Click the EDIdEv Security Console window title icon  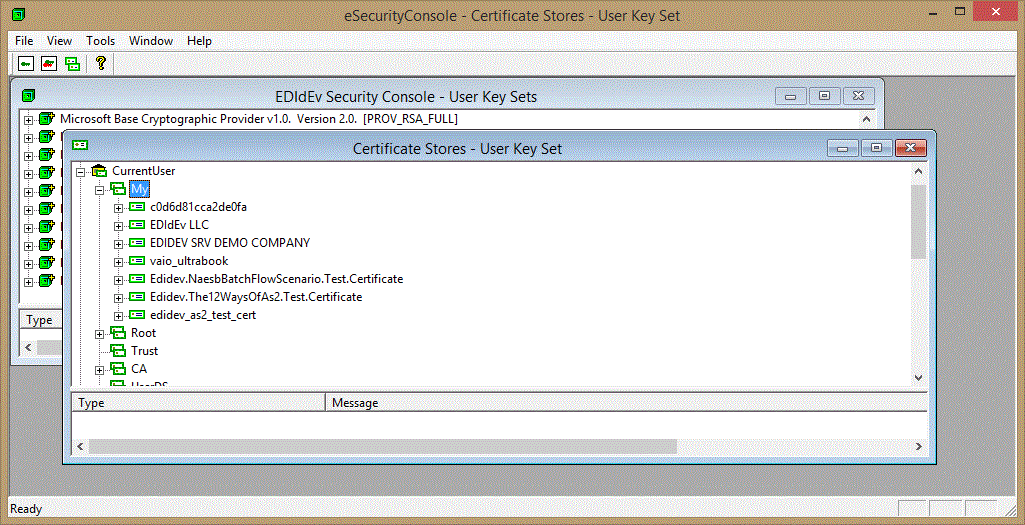pyautogui.click(x=28, y=96)
